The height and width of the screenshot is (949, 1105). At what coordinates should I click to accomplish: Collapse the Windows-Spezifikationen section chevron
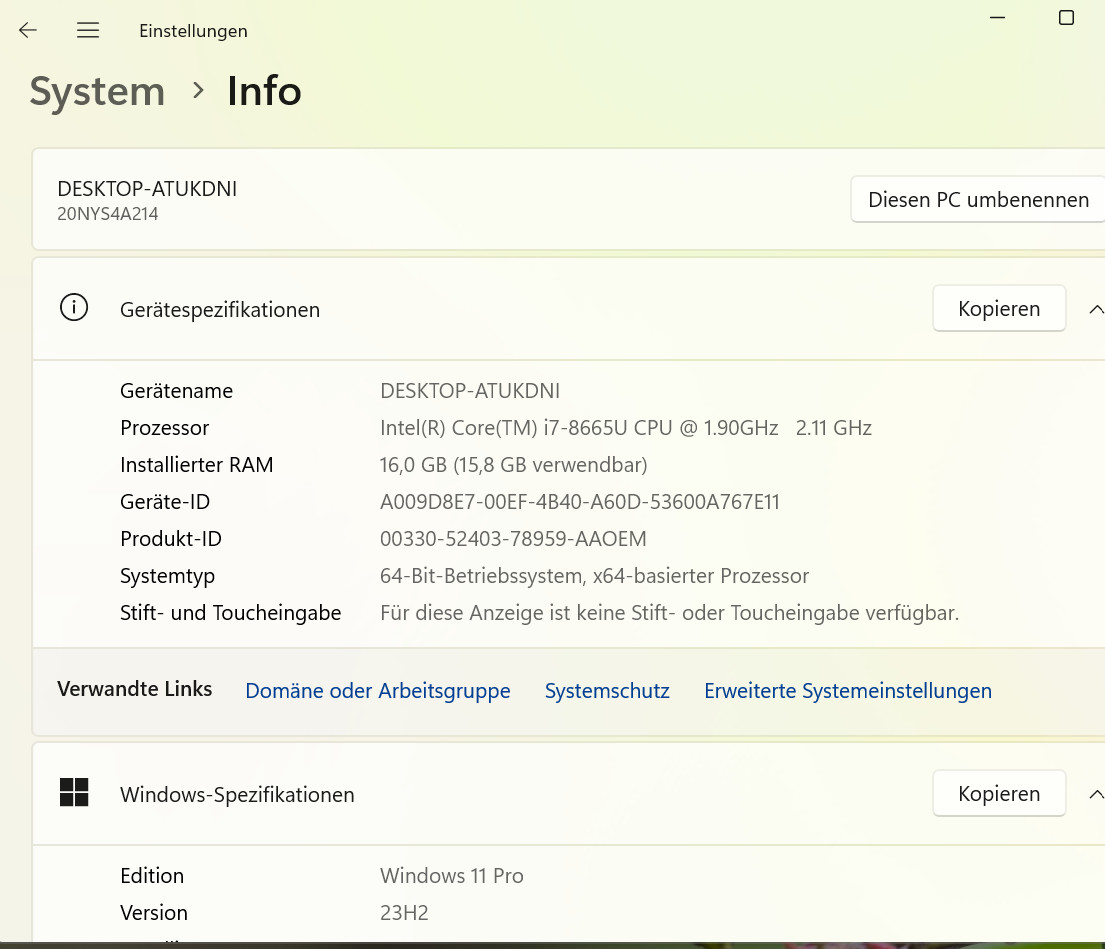pos(1096,794)
